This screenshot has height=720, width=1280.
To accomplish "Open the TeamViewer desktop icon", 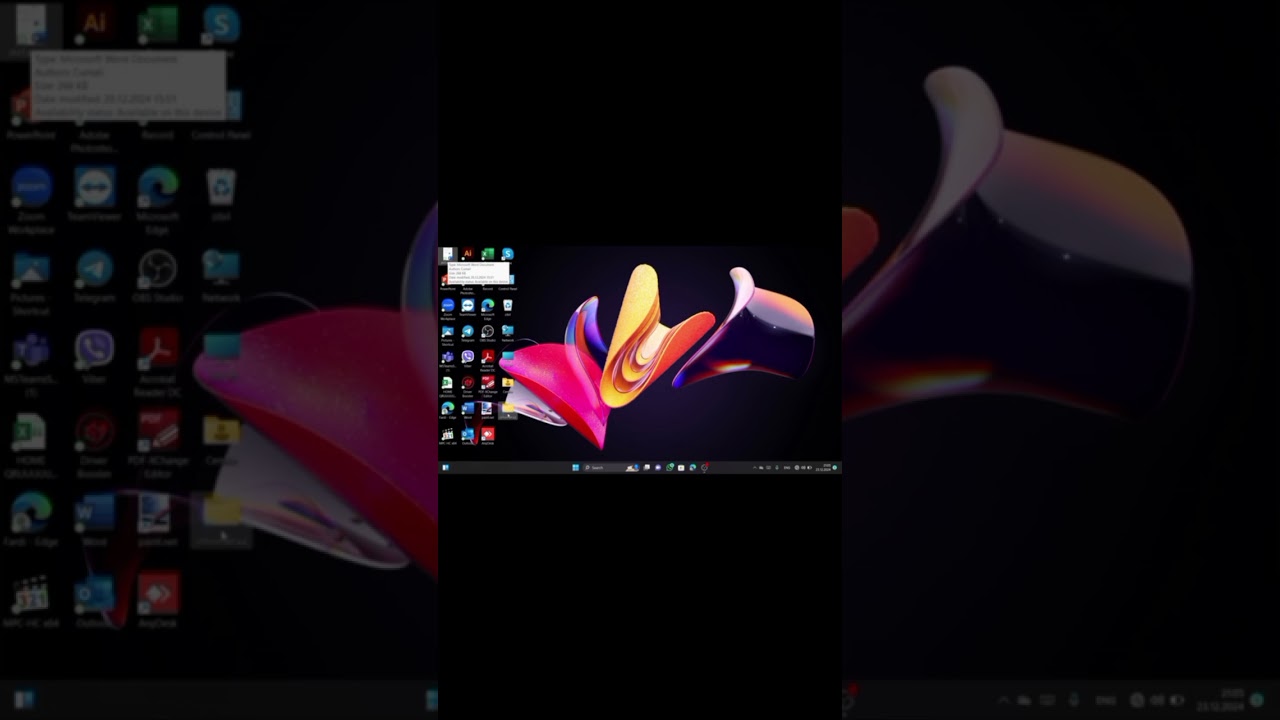I will click(x=468, y=305).
